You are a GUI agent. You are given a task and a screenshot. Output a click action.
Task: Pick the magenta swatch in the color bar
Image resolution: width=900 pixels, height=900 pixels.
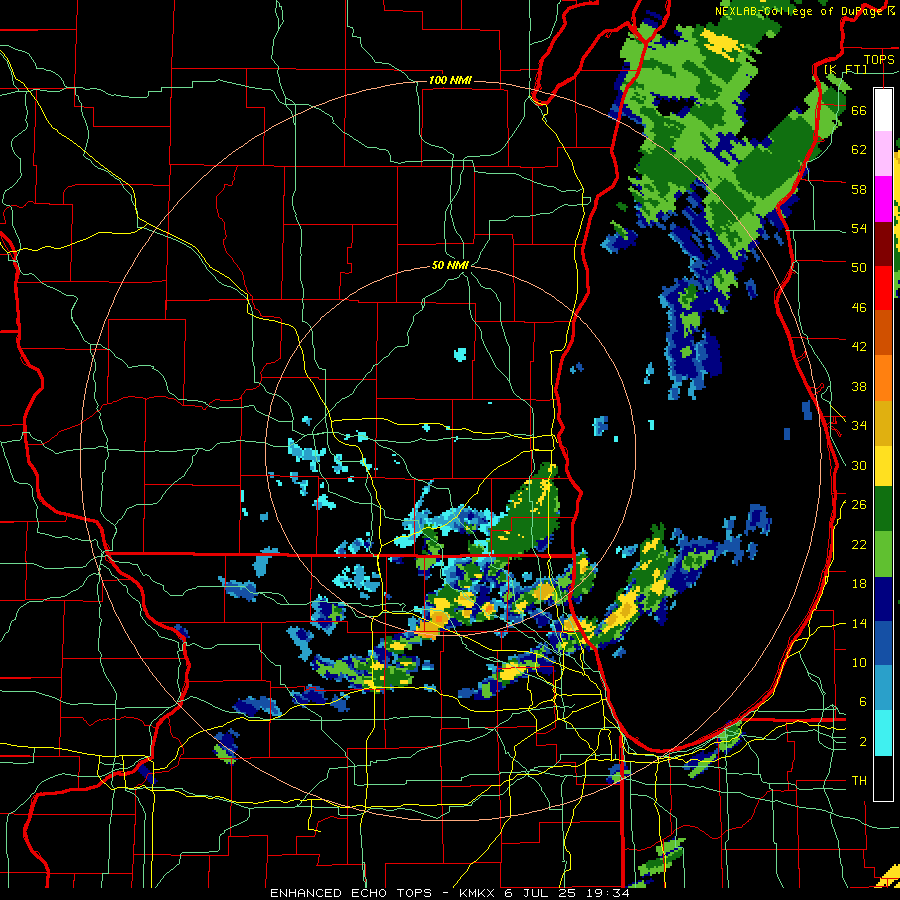[x=883, y=199]
